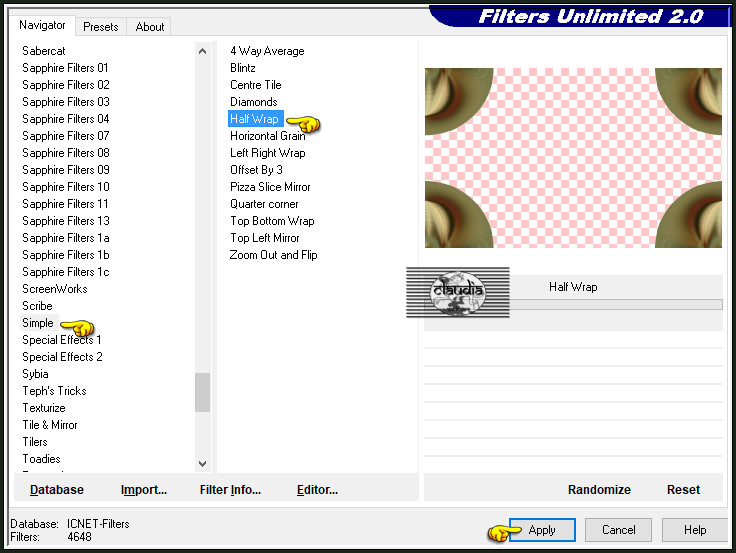Select Teph's Tricks category
Image resolution: width=736 pixels, height=553 pixels.
click(x=54, y=391)
